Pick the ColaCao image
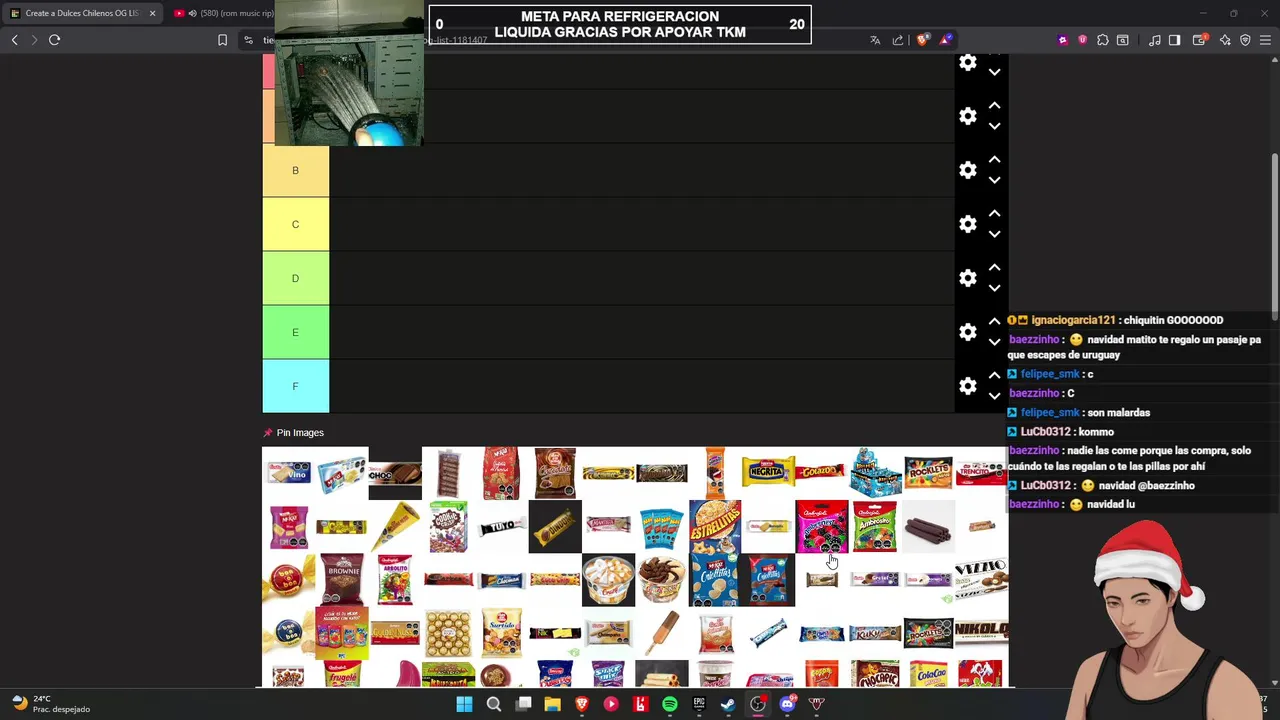This screenshot has height=720, width=1280. (928, 674)
